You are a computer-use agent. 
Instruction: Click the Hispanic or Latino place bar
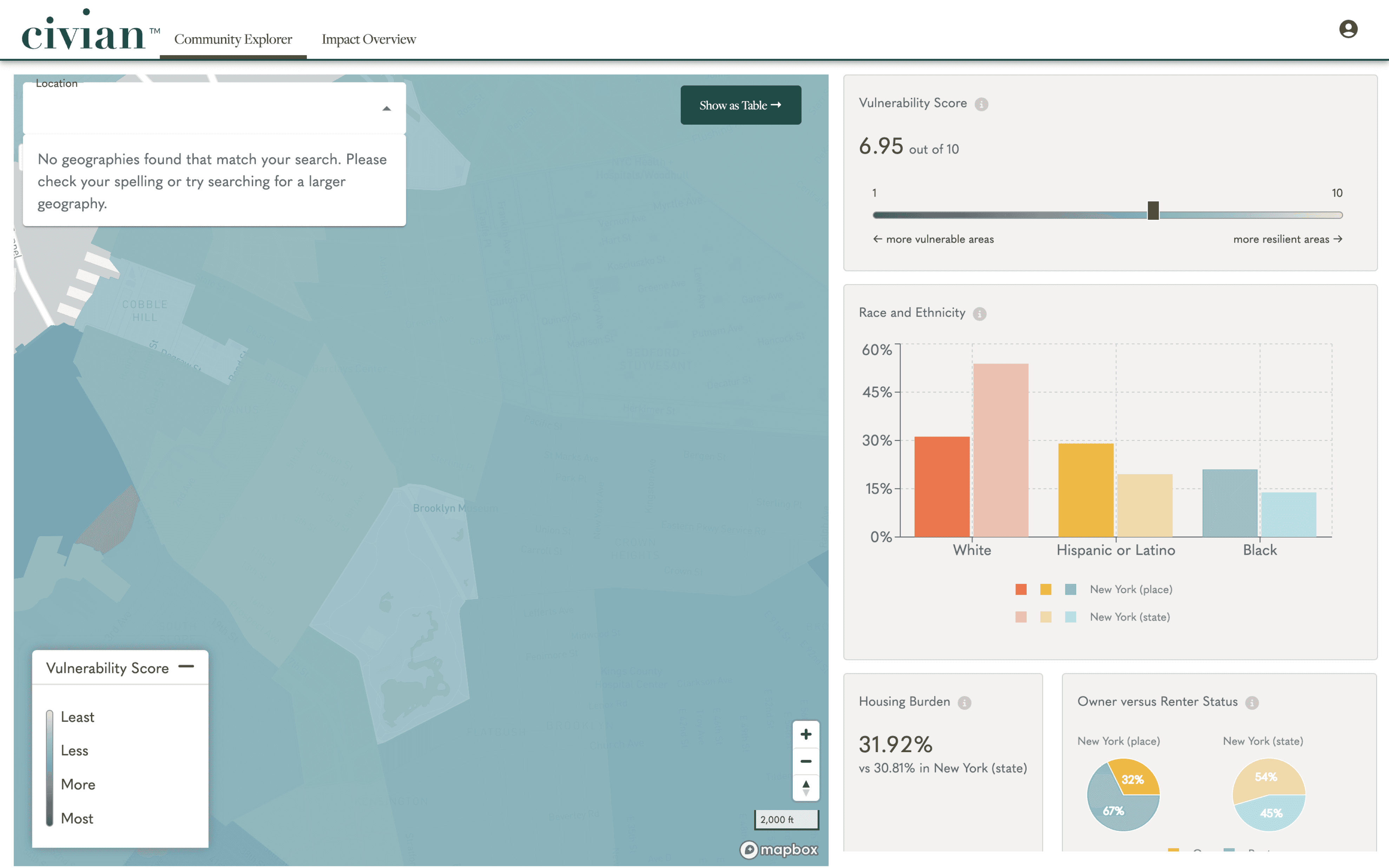(x=1086, y=490)
